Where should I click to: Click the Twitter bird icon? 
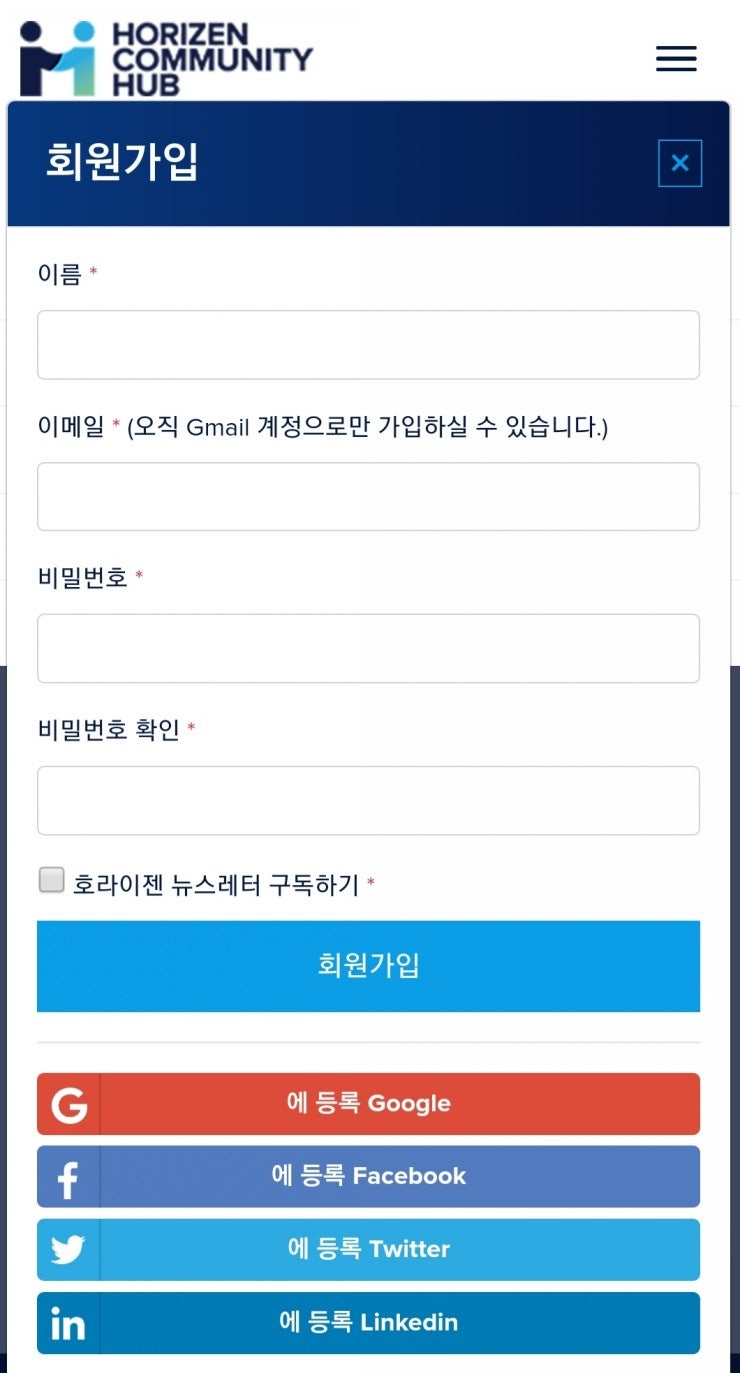(67, 1250)
